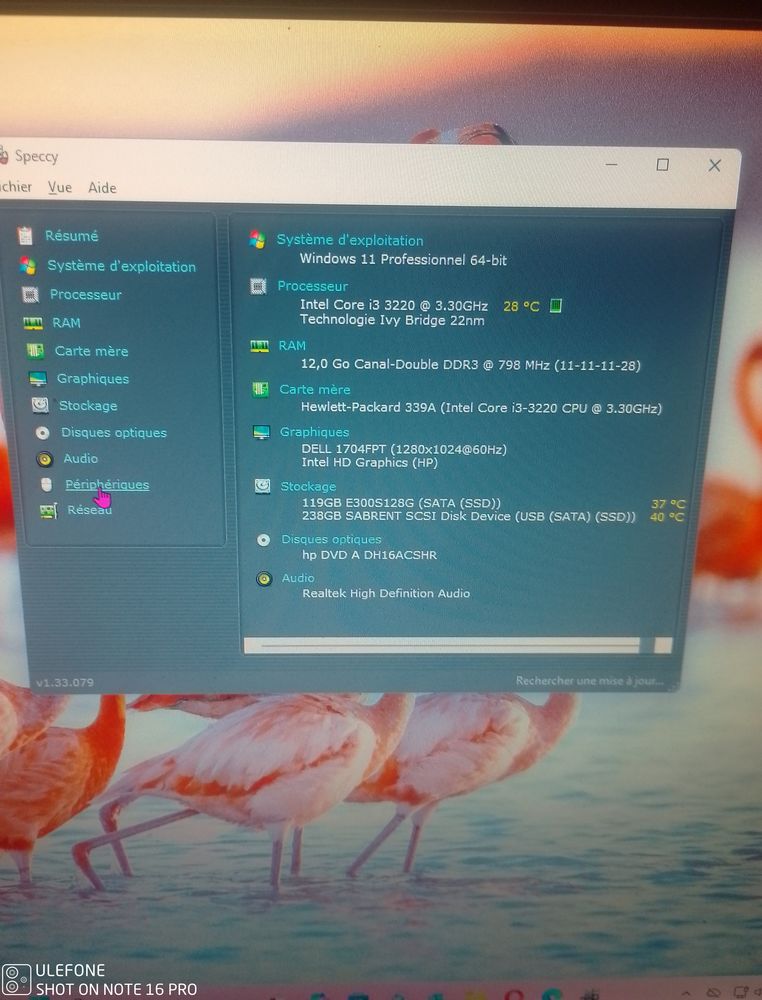Click Rechercher une mise à jour link
762x1000 pixels.
click(589, 681)
